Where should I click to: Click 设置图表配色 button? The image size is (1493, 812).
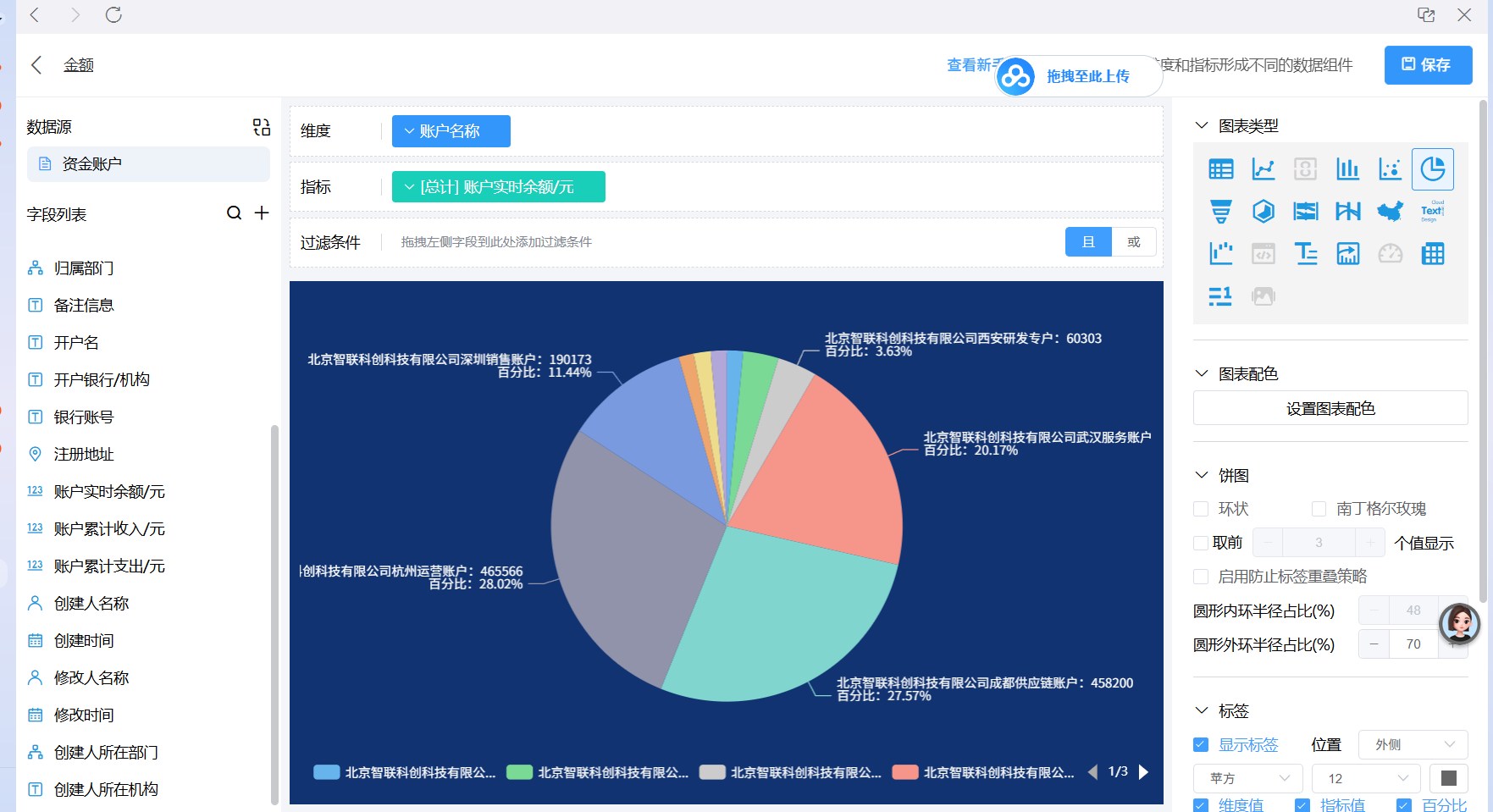pos(1330,408)
